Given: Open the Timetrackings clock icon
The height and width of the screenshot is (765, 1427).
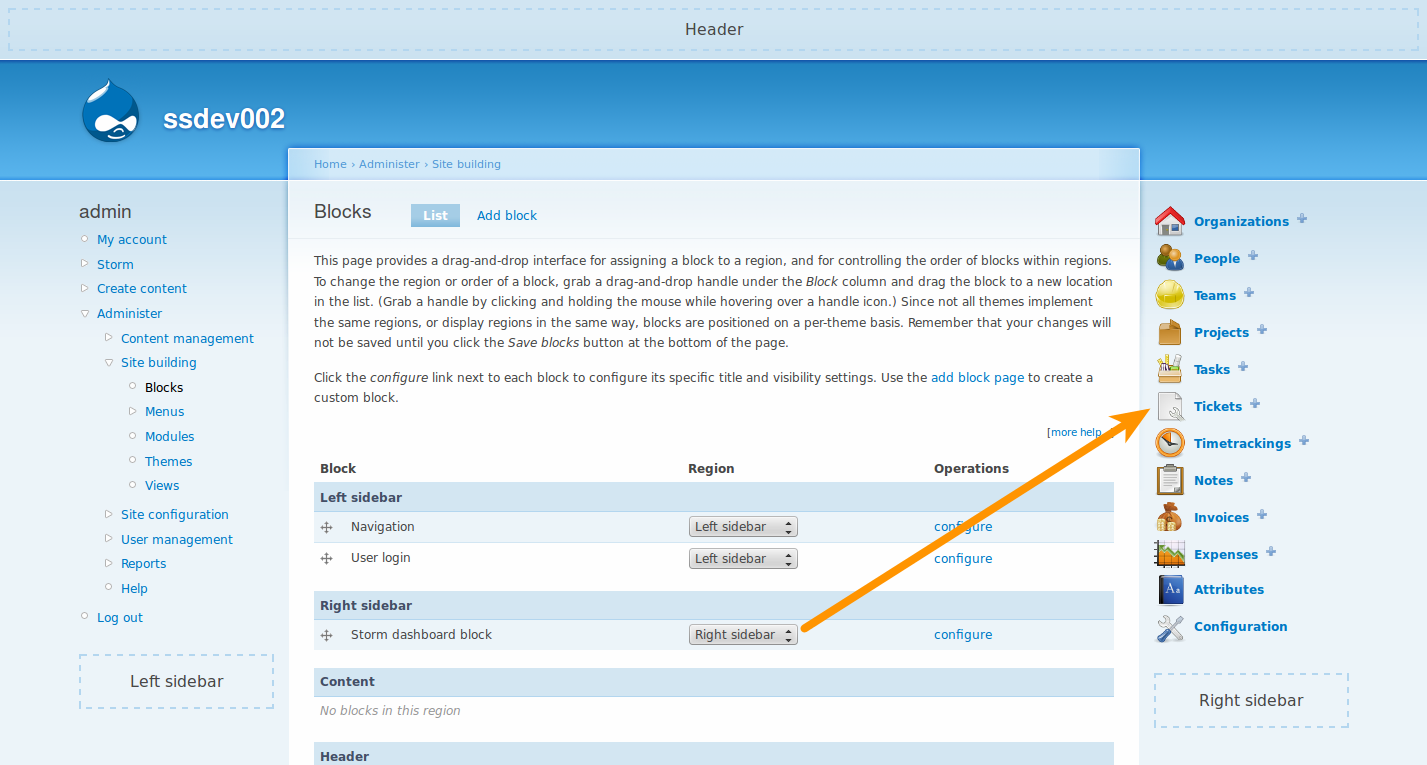Looking at the screenshot, I should [x=1168, y=442].
